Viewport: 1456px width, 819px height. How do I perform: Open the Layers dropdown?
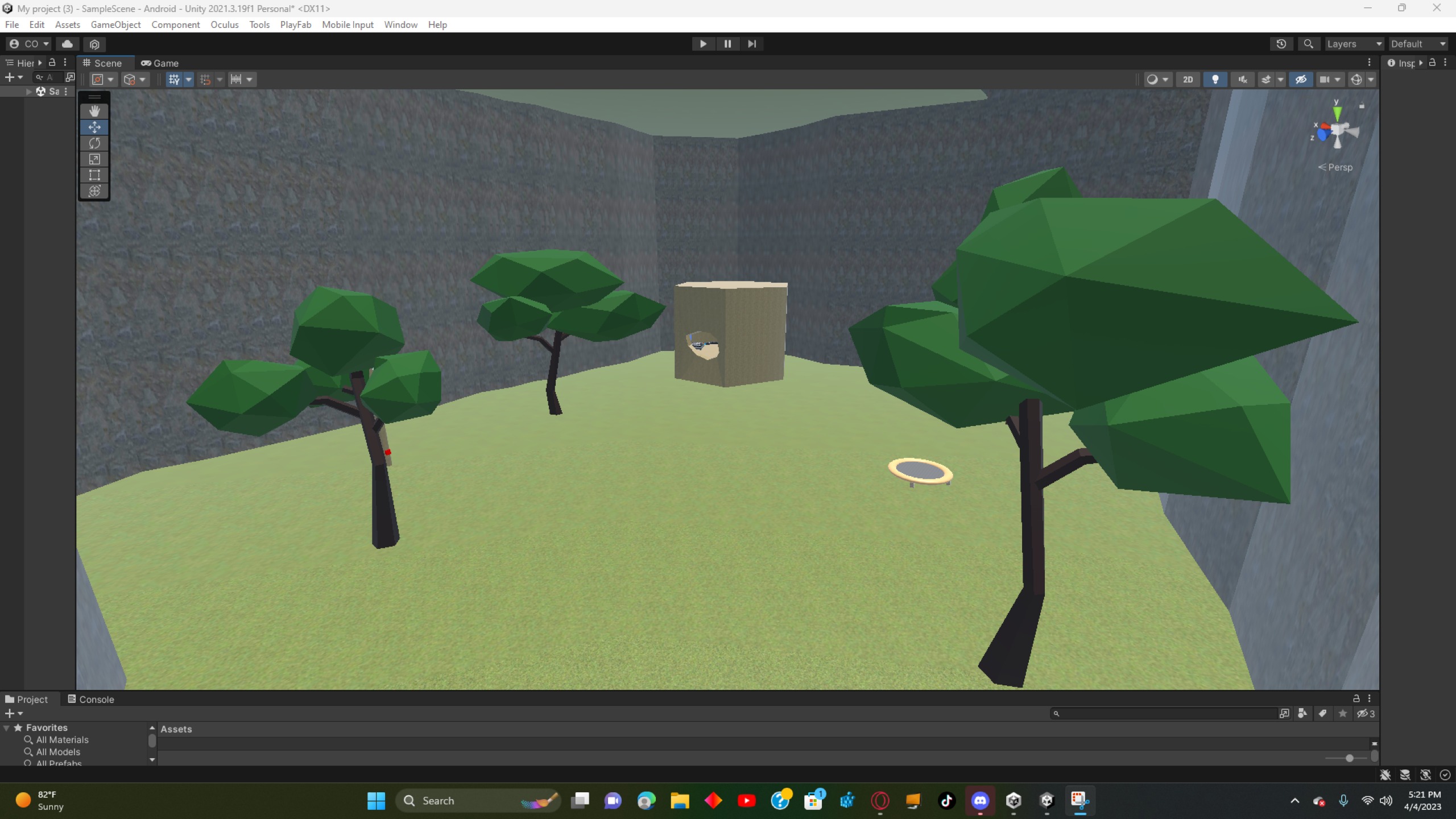[x=1354, y=44]
